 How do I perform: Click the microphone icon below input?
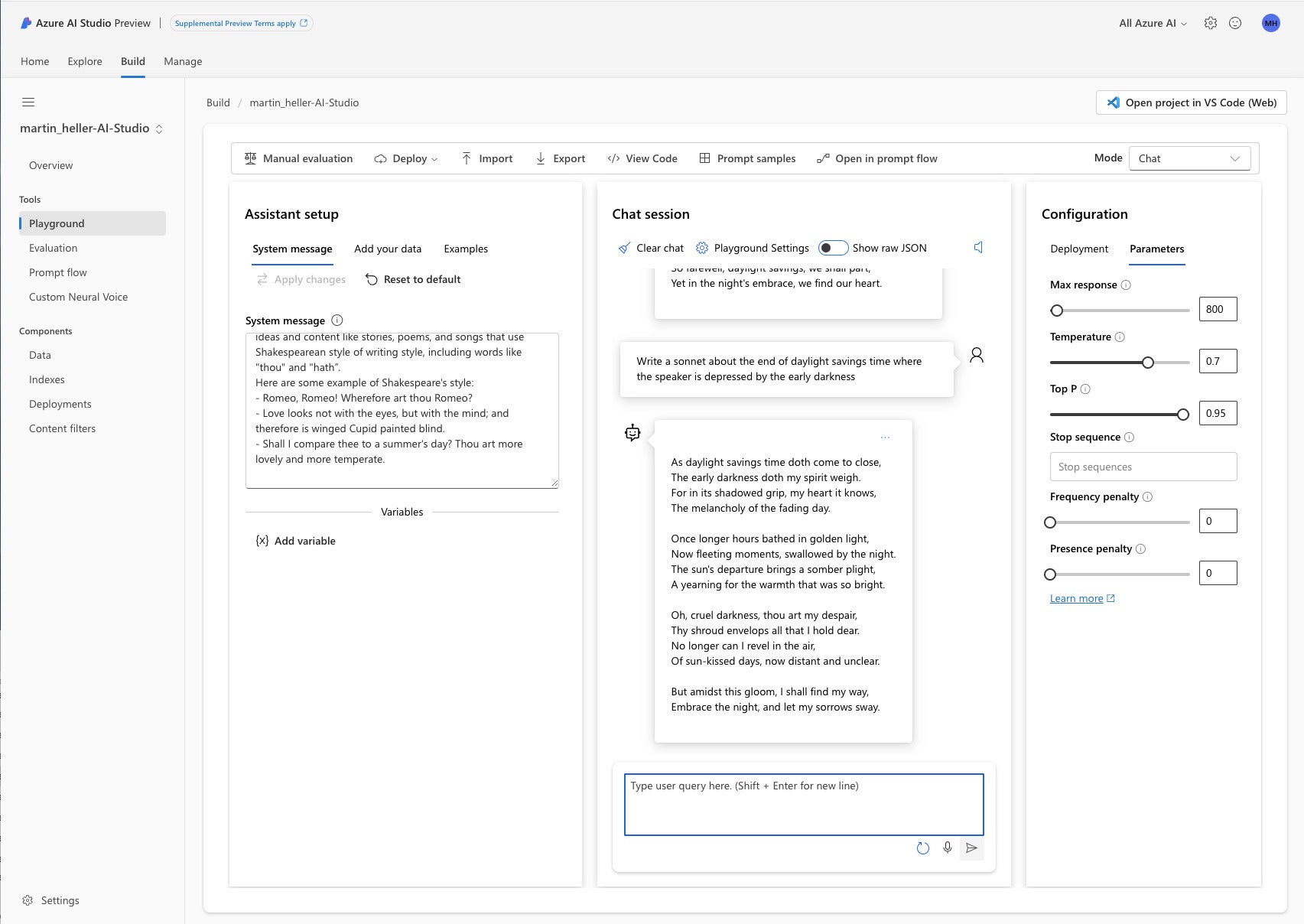pyautogui.click(x=948, y=848)
